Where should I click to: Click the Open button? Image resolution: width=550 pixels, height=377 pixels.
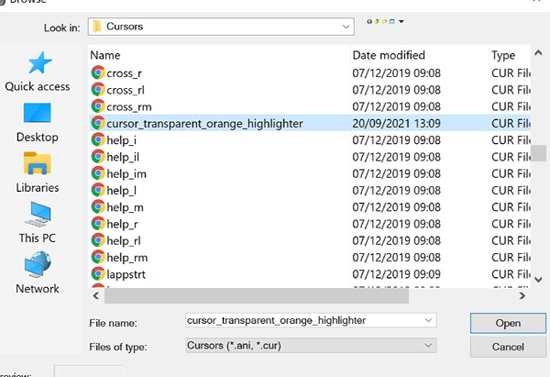click(x=508, y=323)
